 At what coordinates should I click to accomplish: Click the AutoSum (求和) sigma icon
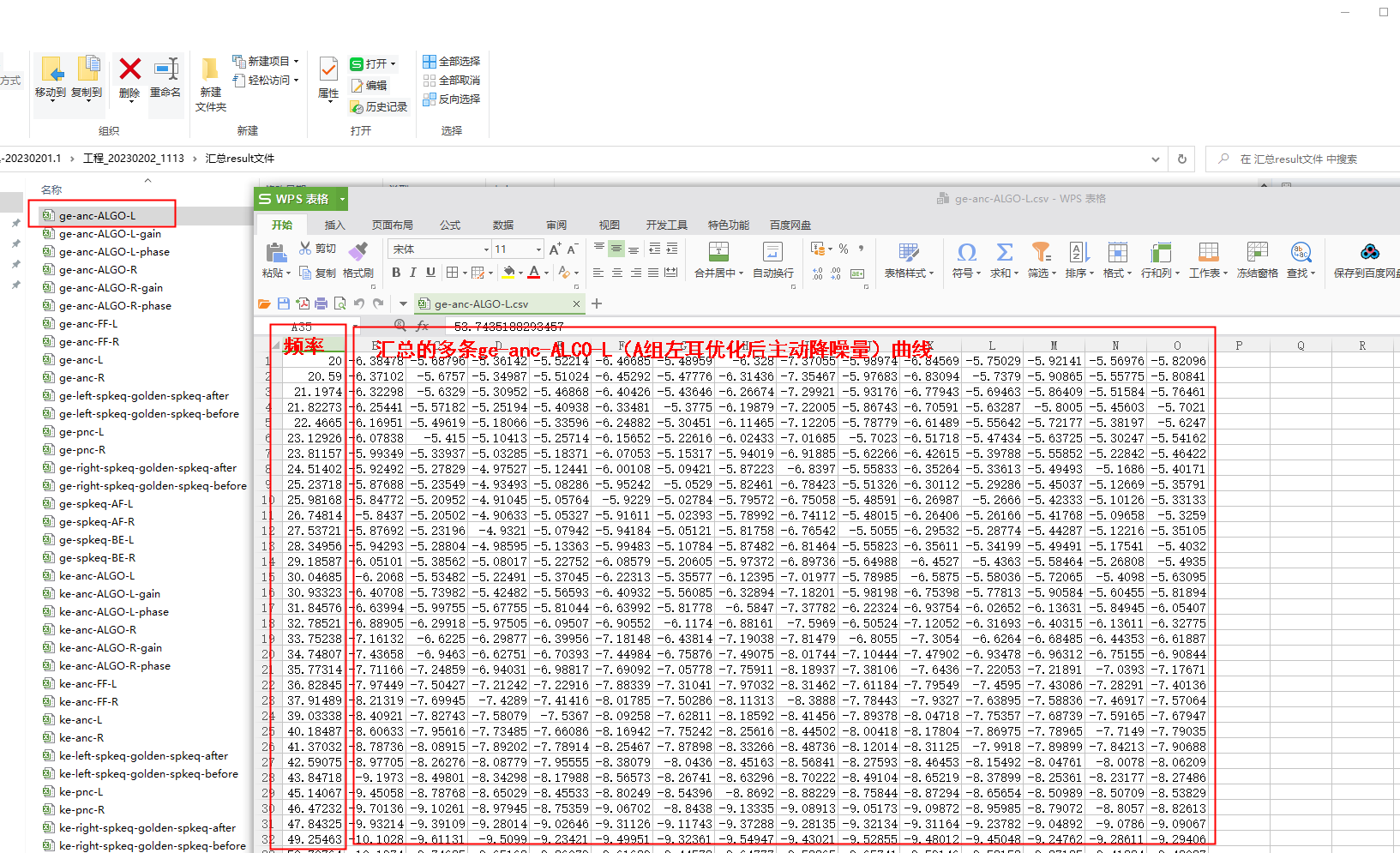coord(1005,252)
